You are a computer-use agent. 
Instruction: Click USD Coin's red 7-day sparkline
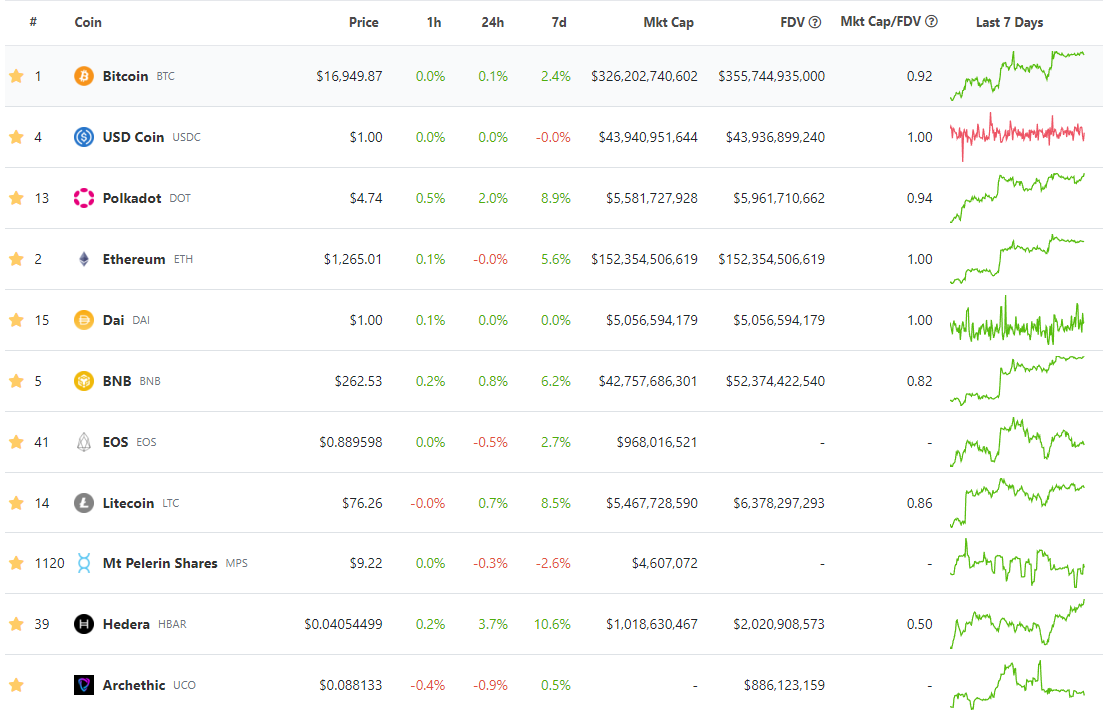[1017, 137]
